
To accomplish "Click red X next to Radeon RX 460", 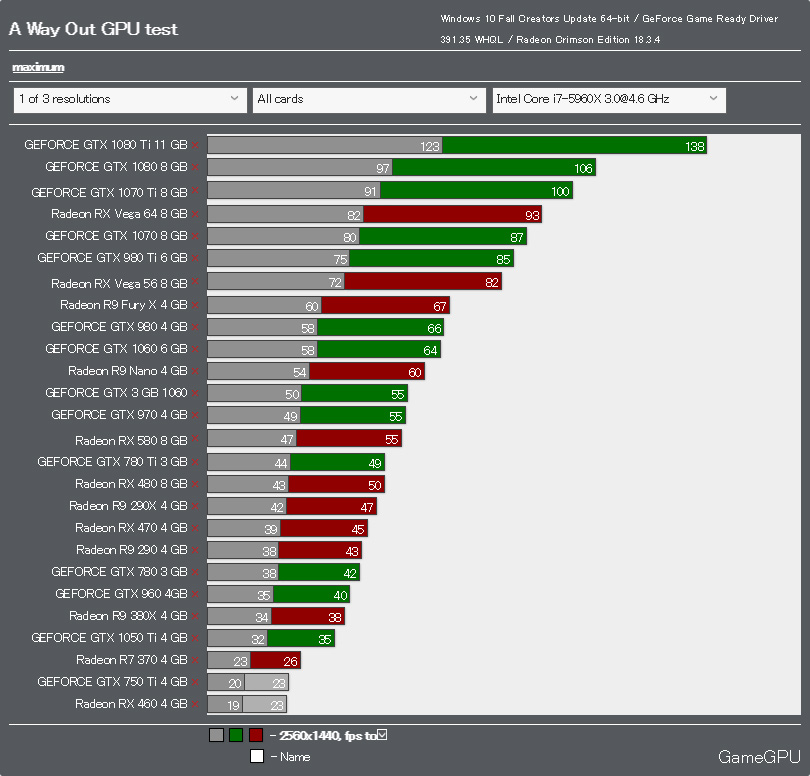I will pyautogui.click(x=195, y=704).
